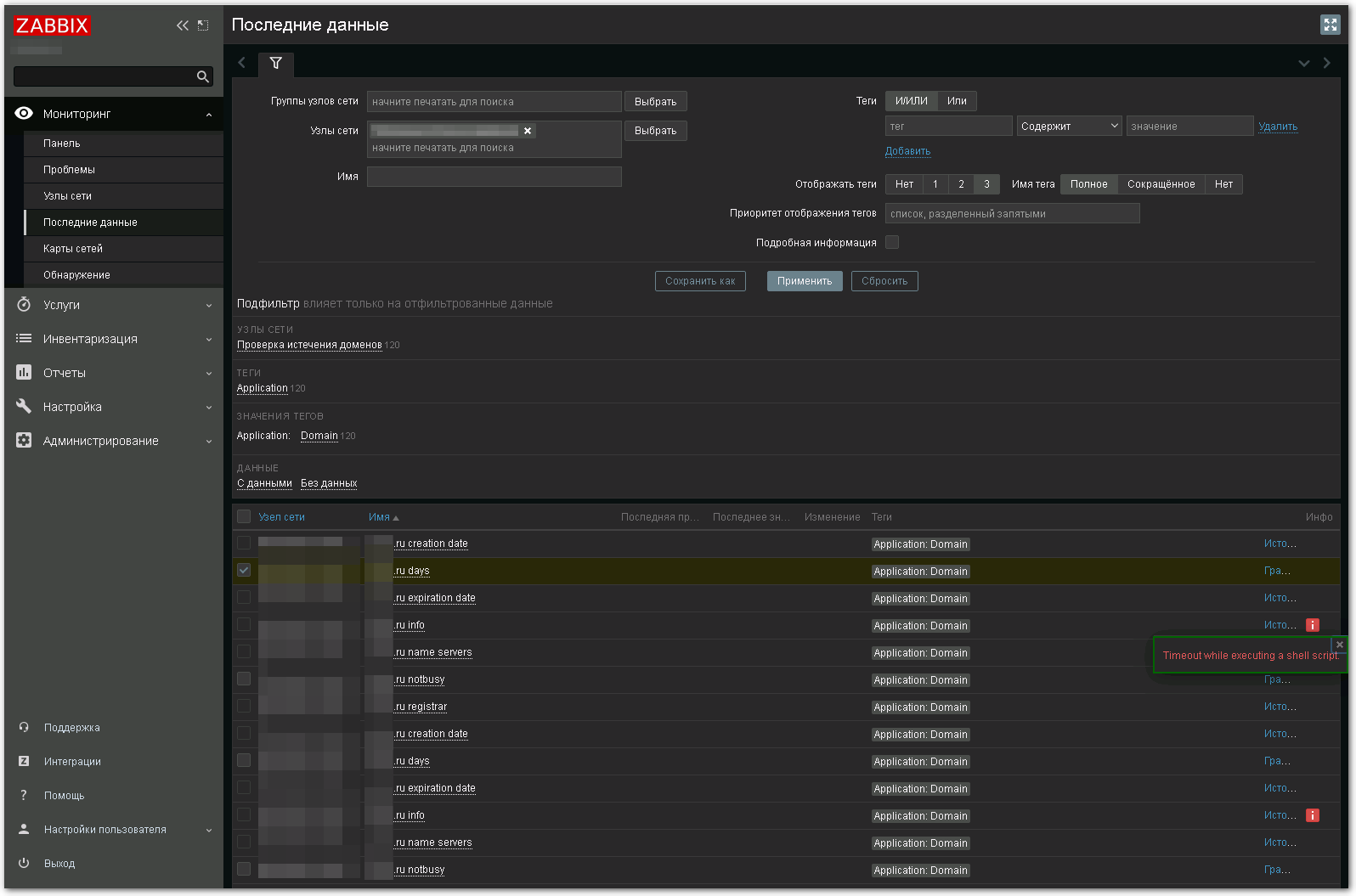This screenshot has height=896, width=1356.
Task: Select Или tag evaluation option
Action: click(x=957, y=101)
